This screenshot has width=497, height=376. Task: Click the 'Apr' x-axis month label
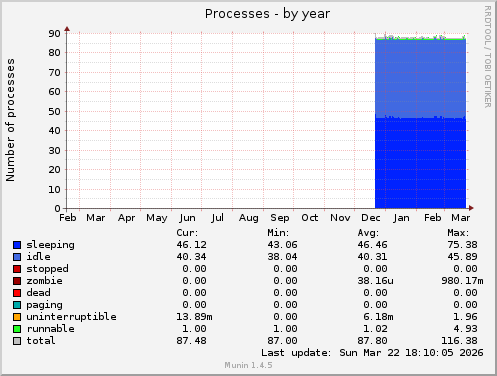click(127, 218)
